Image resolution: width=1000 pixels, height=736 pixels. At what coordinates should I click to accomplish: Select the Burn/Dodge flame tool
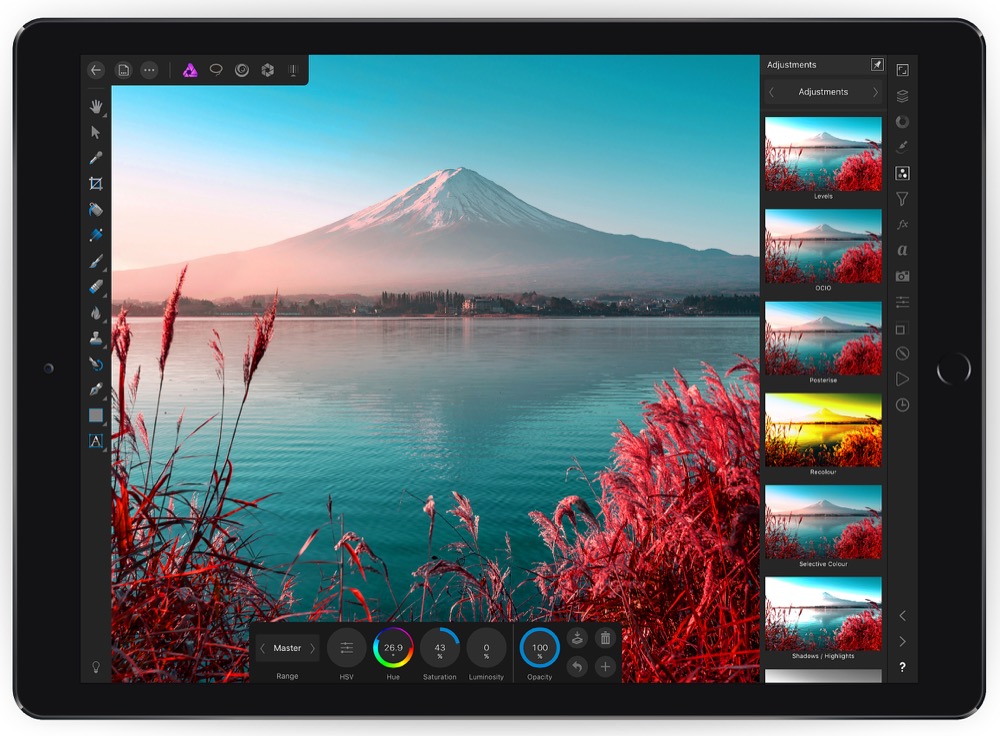pyautogui.click(x=96, y=313)
